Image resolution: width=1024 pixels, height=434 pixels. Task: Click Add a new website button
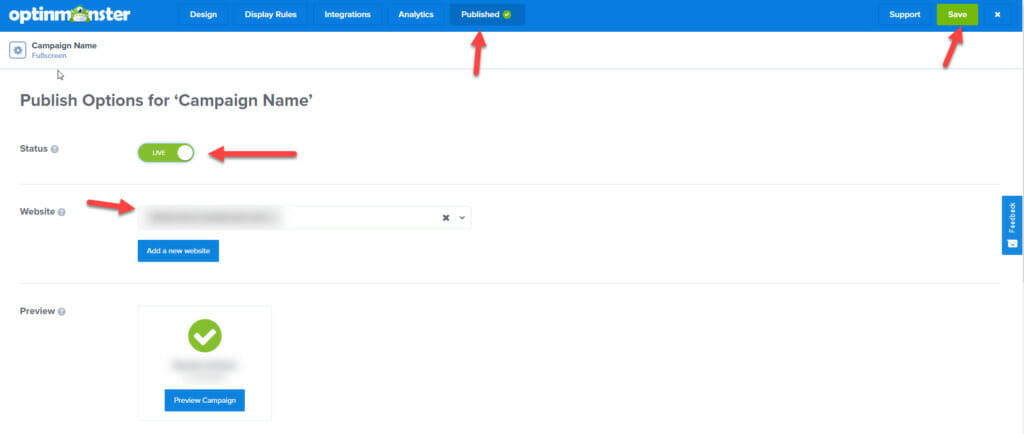tap(178, 251)
